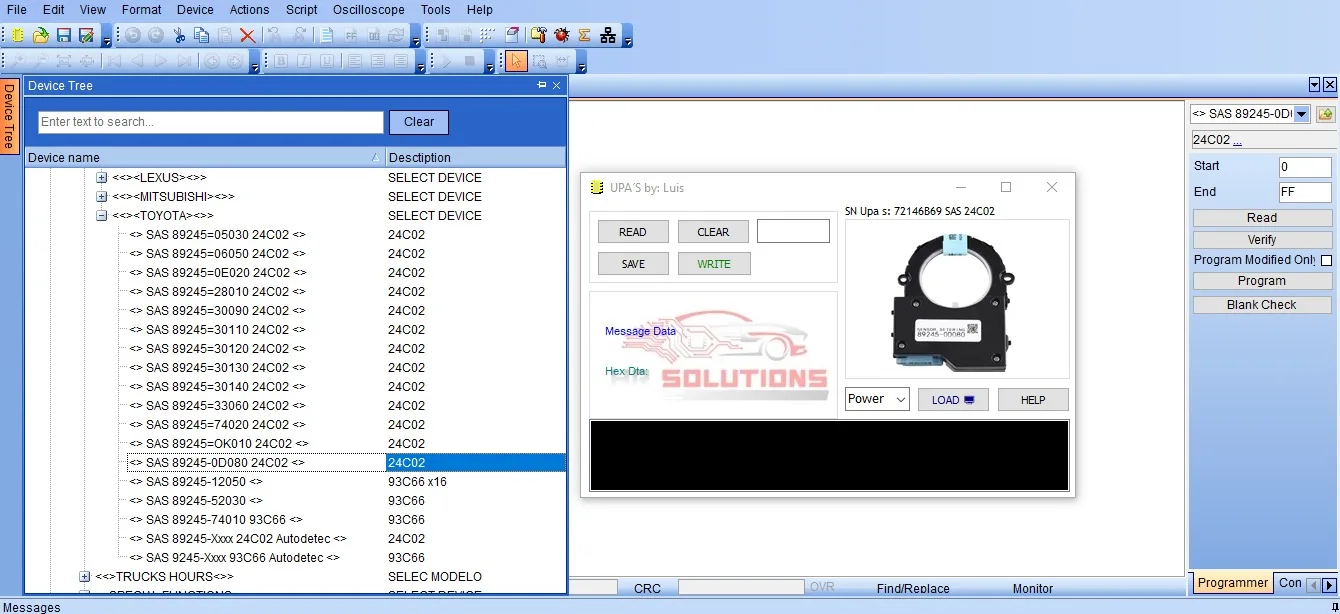This screenshot has height=614, width=1340.
Task: Click the open file folder icon
Action: [x=40, y=35]
